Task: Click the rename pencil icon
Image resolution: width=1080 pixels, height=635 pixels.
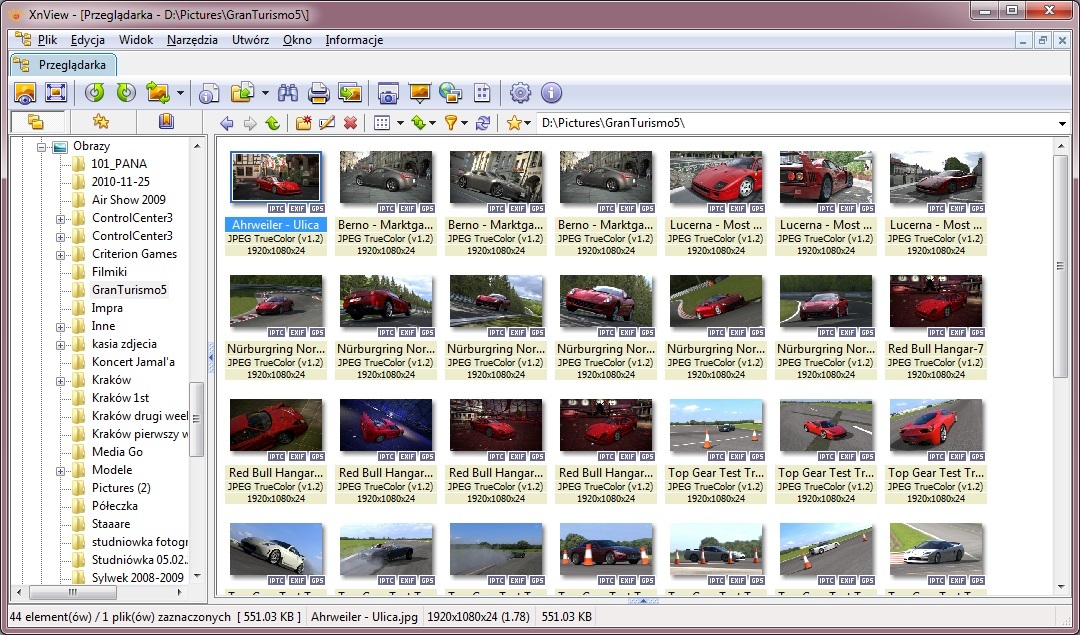Action: click(326, 123)
